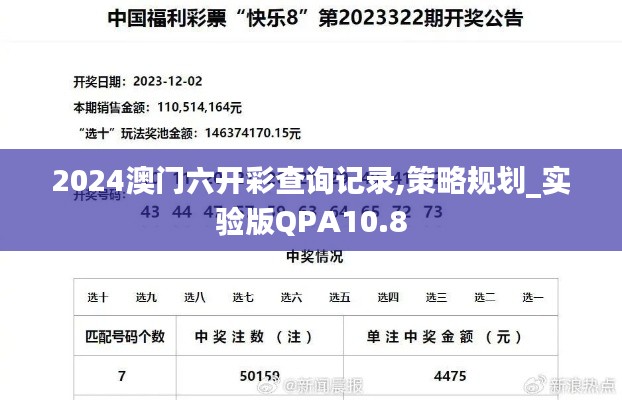
Task: Select the '选一' tab in the table
Action: click(533, 297)
